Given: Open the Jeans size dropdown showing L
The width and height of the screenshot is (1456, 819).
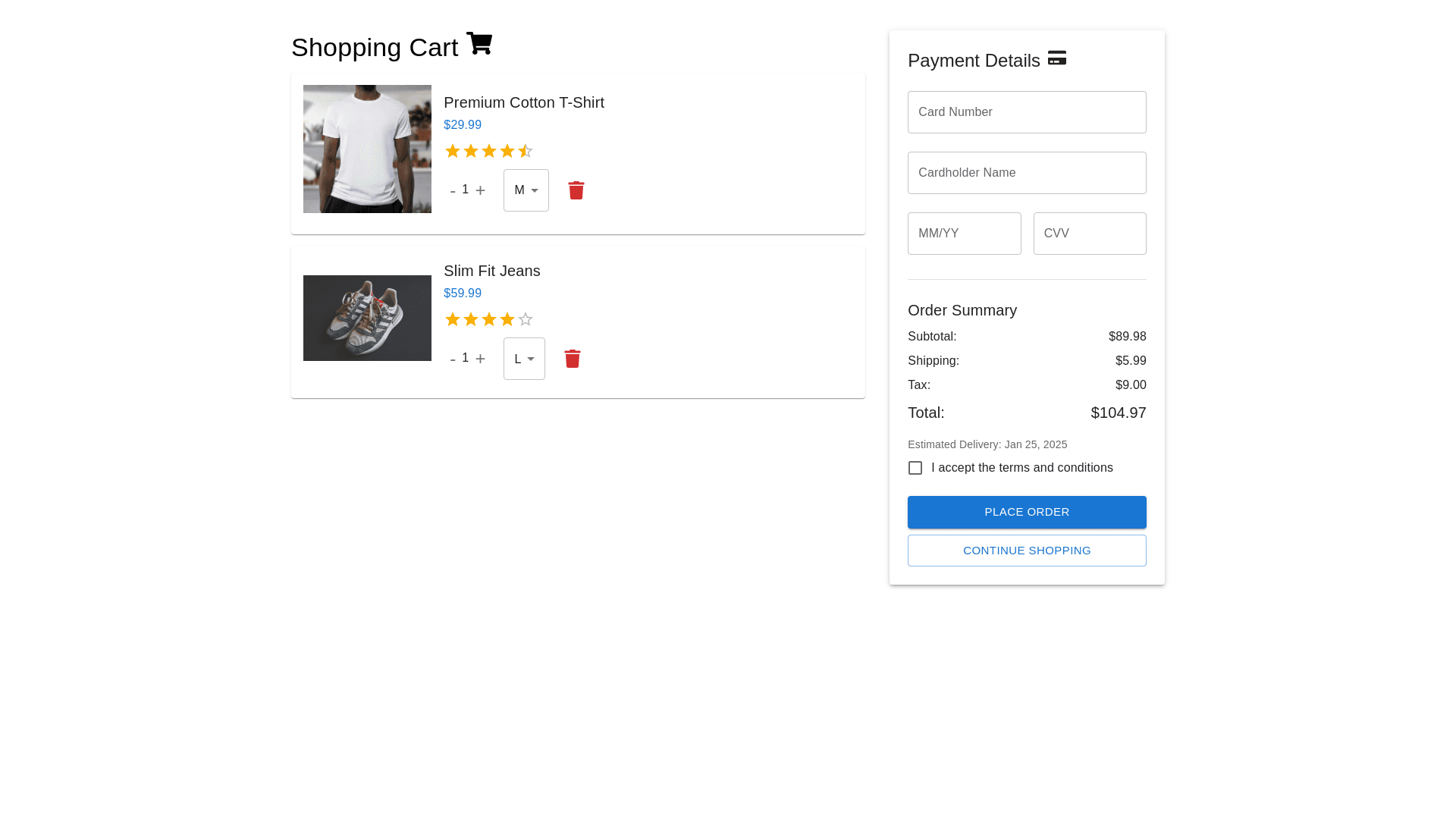Looking at the screenshot, I should [x=524, y=359].
